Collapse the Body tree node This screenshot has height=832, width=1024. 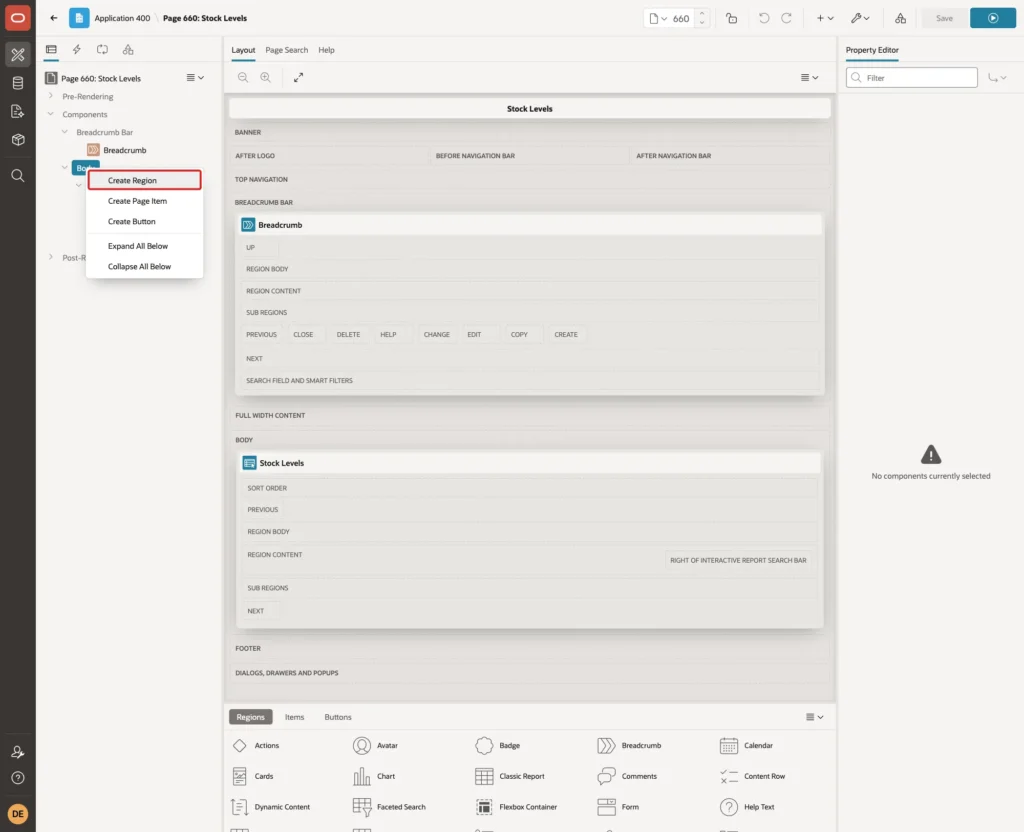pyautogui.click(x=65, y=168)
